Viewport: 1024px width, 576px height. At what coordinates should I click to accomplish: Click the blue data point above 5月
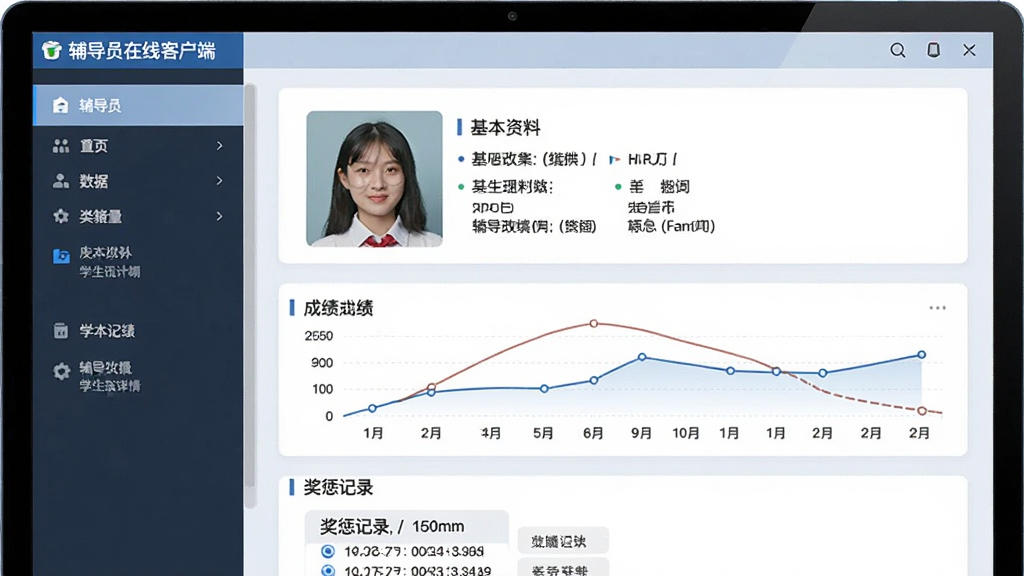pos(544,389)
